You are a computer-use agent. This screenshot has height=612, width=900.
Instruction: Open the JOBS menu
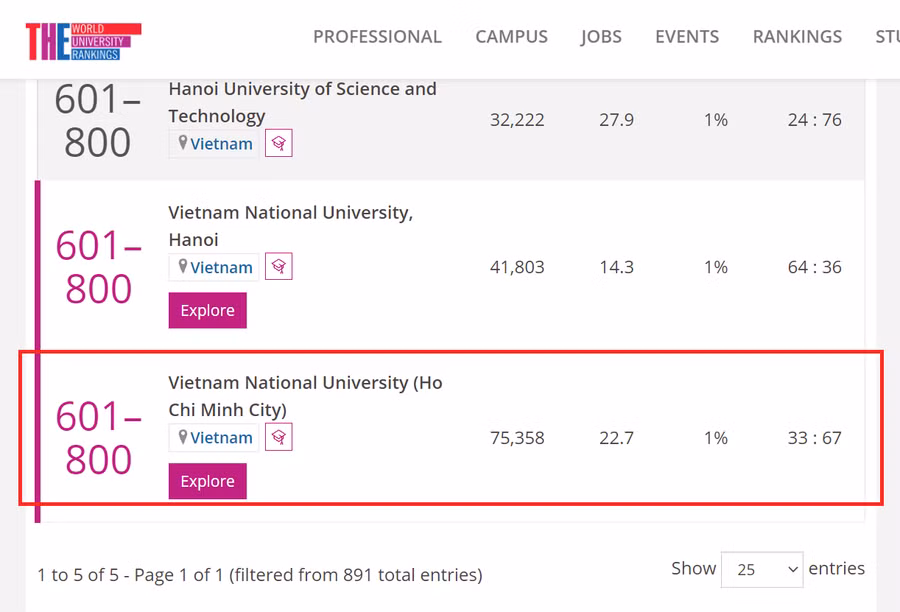[x=601, y=37]
